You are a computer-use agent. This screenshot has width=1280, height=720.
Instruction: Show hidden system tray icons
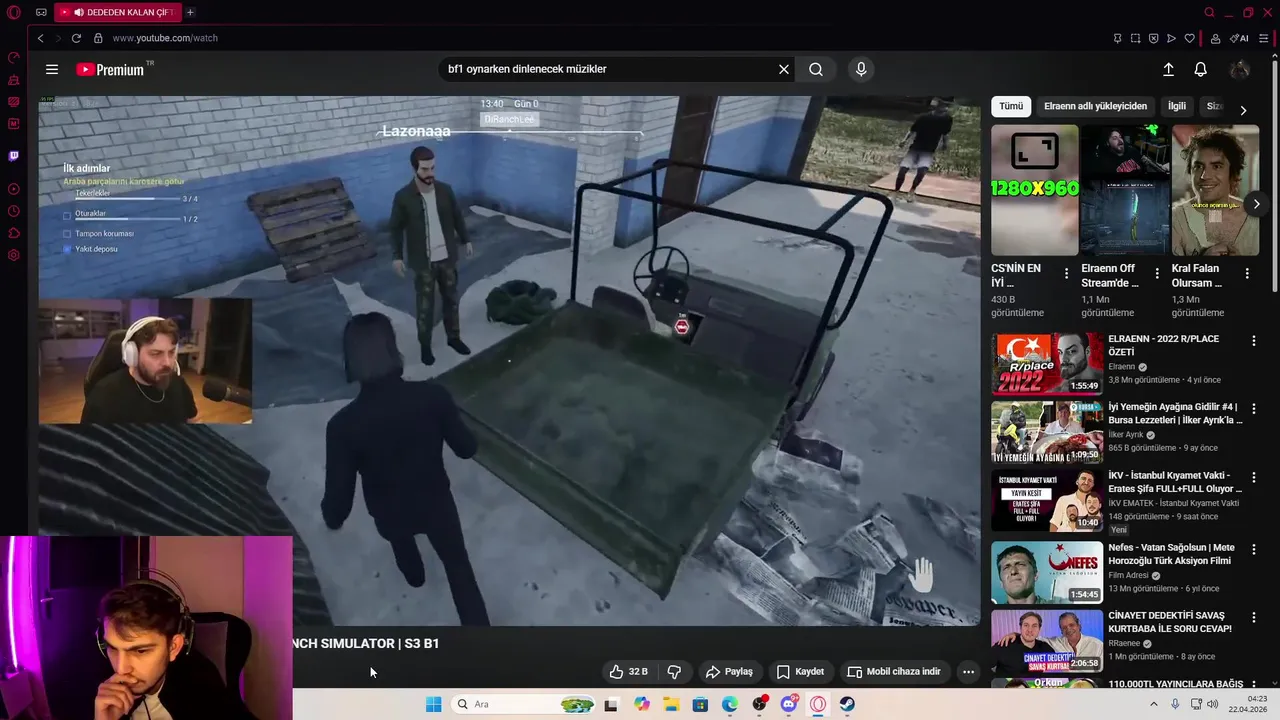point(1153,704)
